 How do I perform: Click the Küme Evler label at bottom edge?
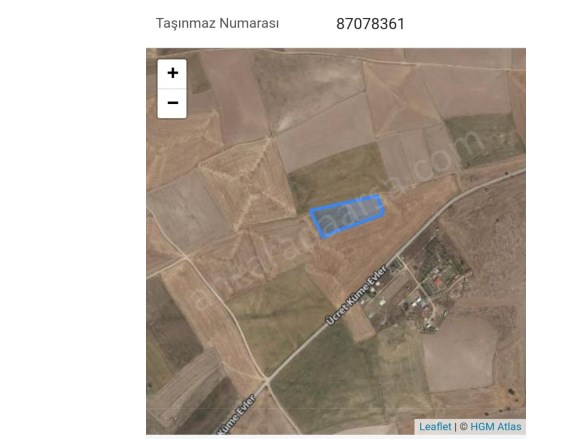tap(237, 415)
